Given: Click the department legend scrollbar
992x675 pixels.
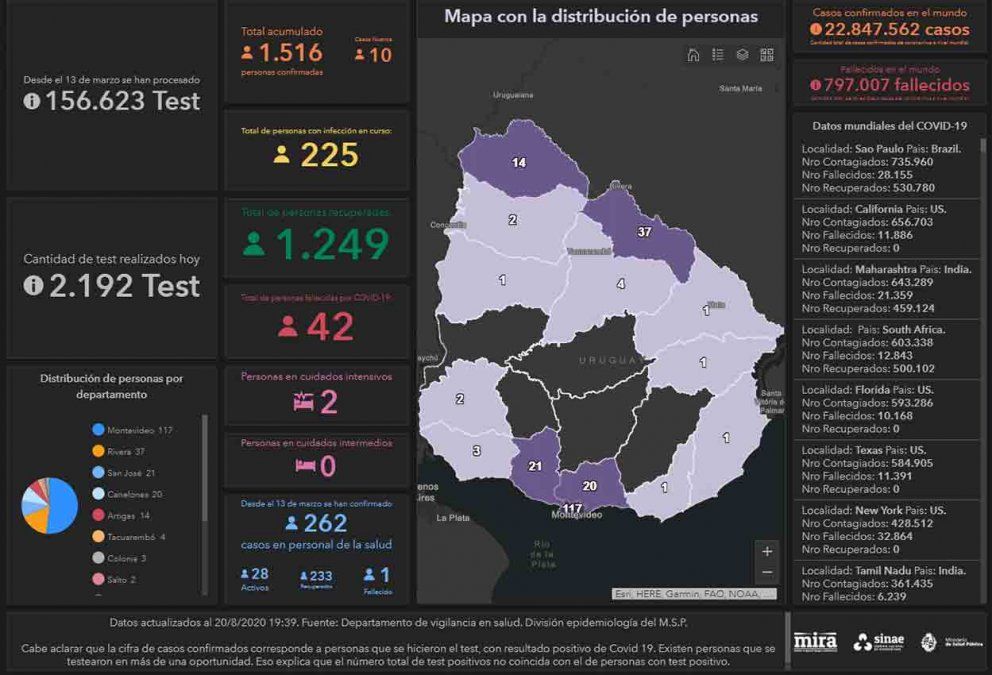Looking at the screenshot, I should [205, 500].
